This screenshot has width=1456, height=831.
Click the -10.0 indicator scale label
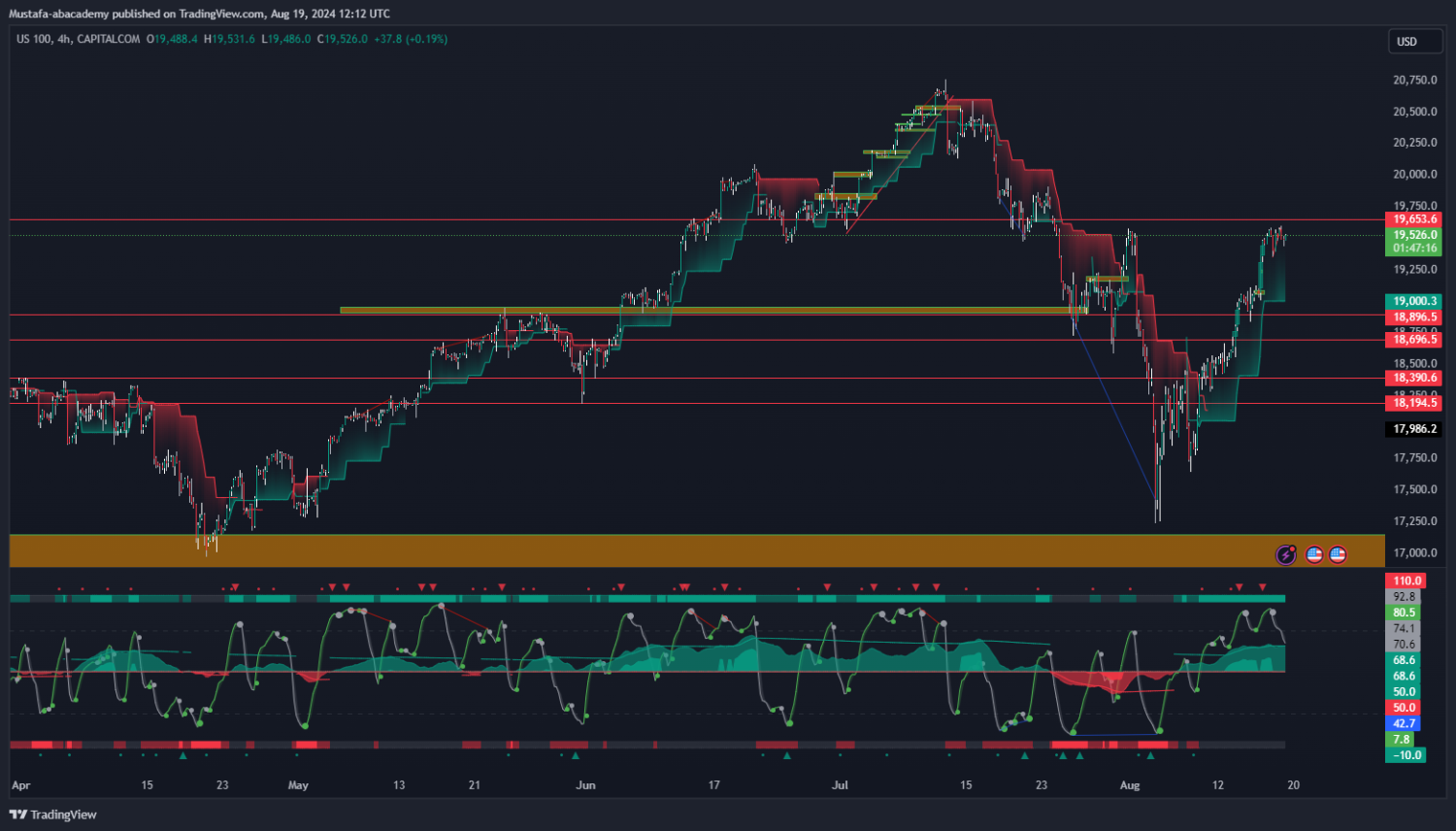click(1406, 755)
